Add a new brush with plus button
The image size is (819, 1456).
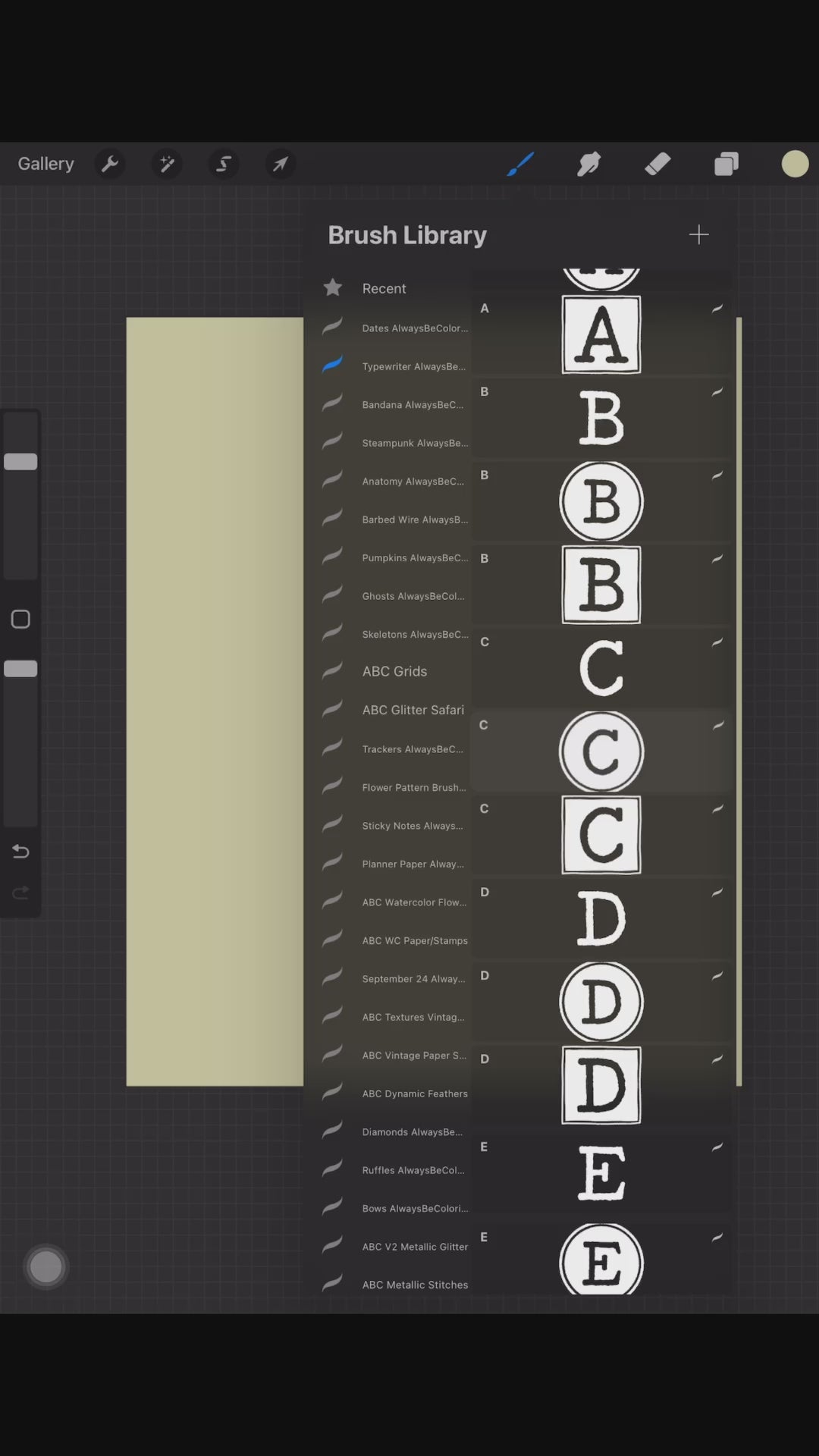click(x=698, y=235)
